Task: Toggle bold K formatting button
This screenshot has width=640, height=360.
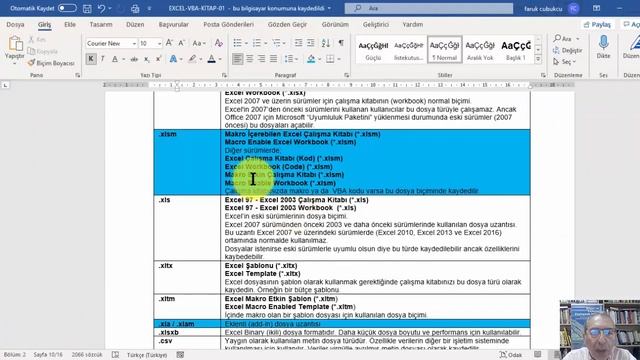Action: pyautogui.click(x=91, y=59)
